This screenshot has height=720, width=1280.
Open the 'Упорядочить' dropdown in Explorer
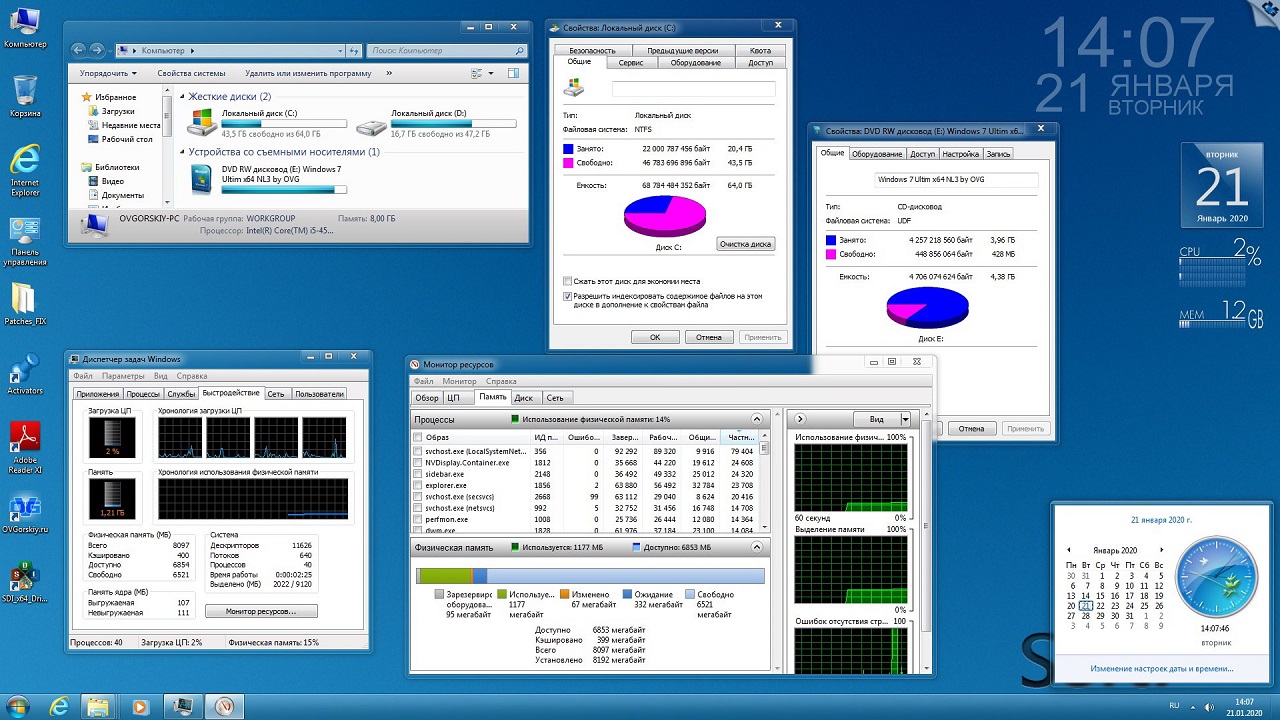pyautogui.click(x=108, y=73)
